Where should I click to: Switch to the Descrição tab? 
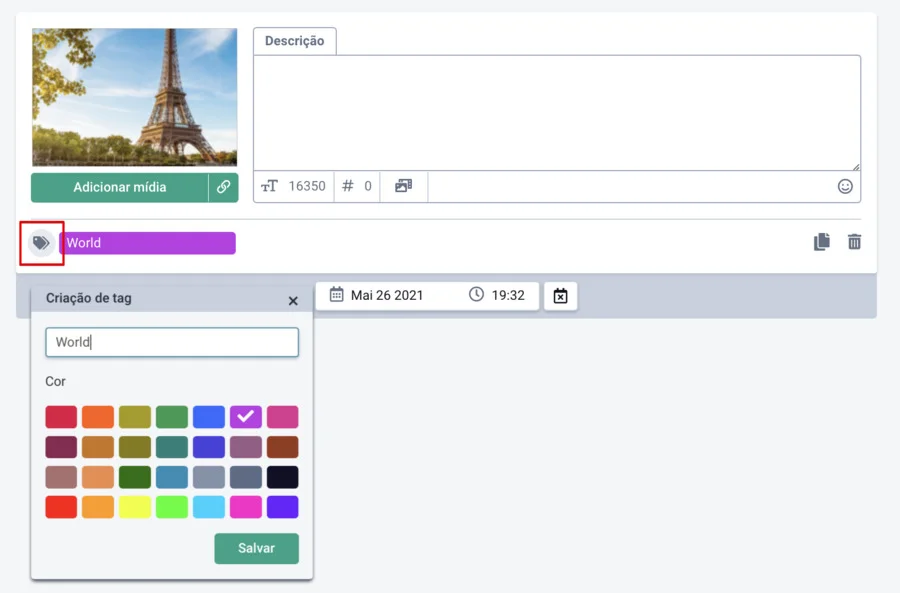coord(294,41)
